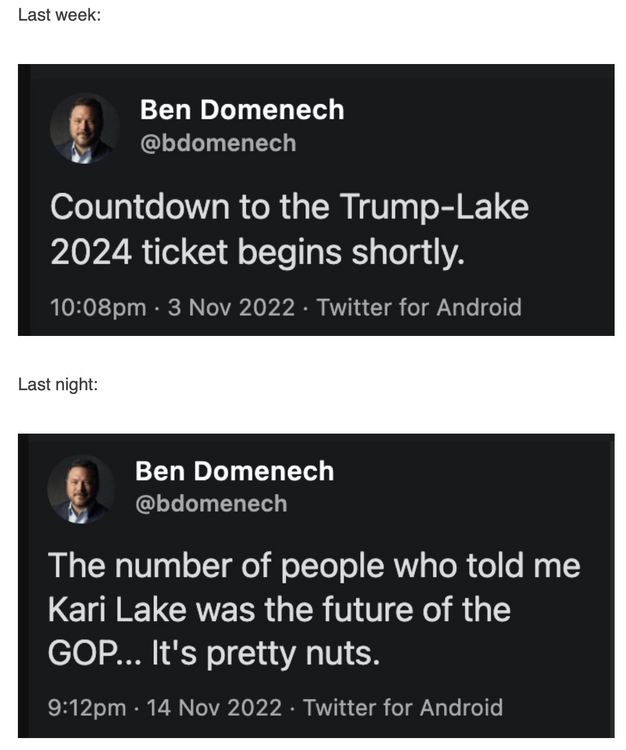Click Twitter for Android in the 3 Nov tweet
The width and height of the screenshot is (626, 750).
pyautogui.click(x=419, y=306)
